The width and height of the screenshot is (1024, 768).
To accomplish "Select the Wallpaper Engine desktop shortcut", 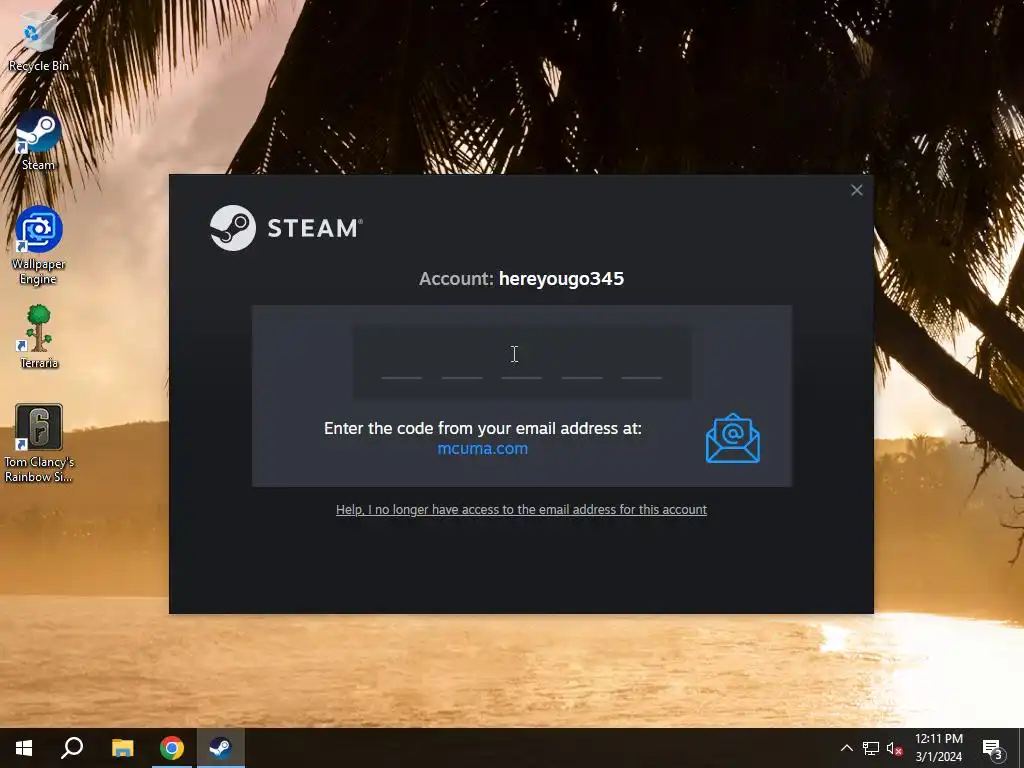I will tap(39, 246).
